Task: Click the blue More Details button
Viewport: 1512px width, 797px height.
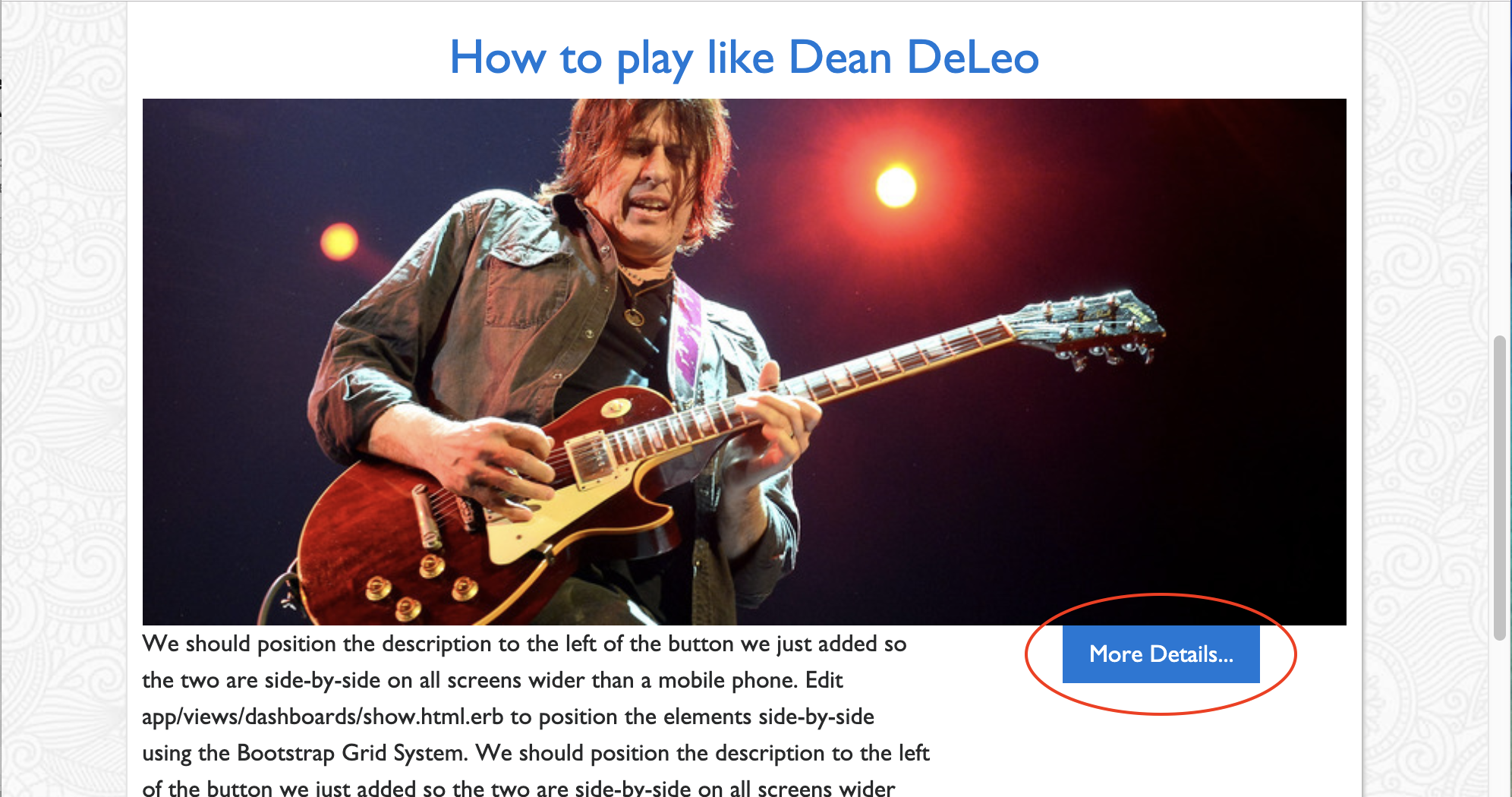Action: click(x=1161, y=654)
